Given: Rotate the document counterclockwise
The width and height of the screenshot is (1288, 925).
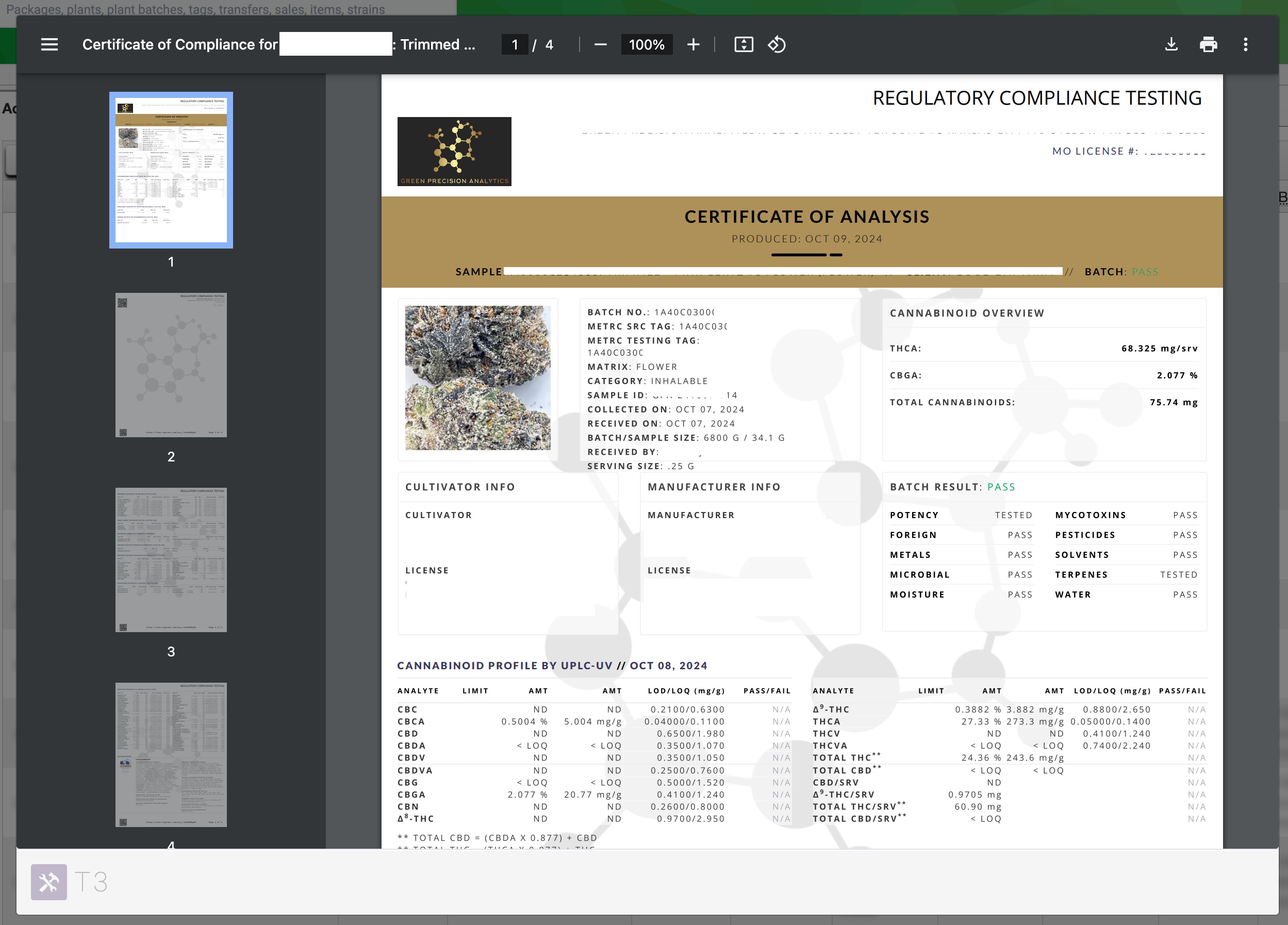Looking at the screenshot, I should 777,44.
